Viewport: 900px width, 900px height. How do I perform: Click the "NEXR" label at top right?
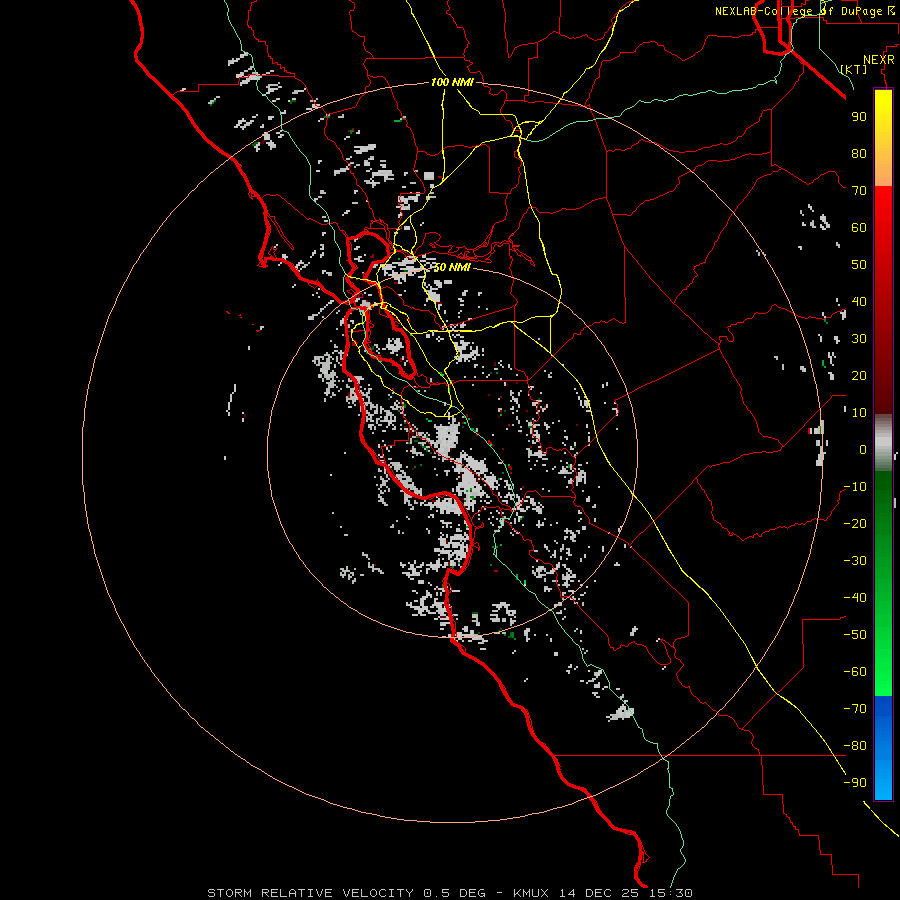click(x=879, y=60)
